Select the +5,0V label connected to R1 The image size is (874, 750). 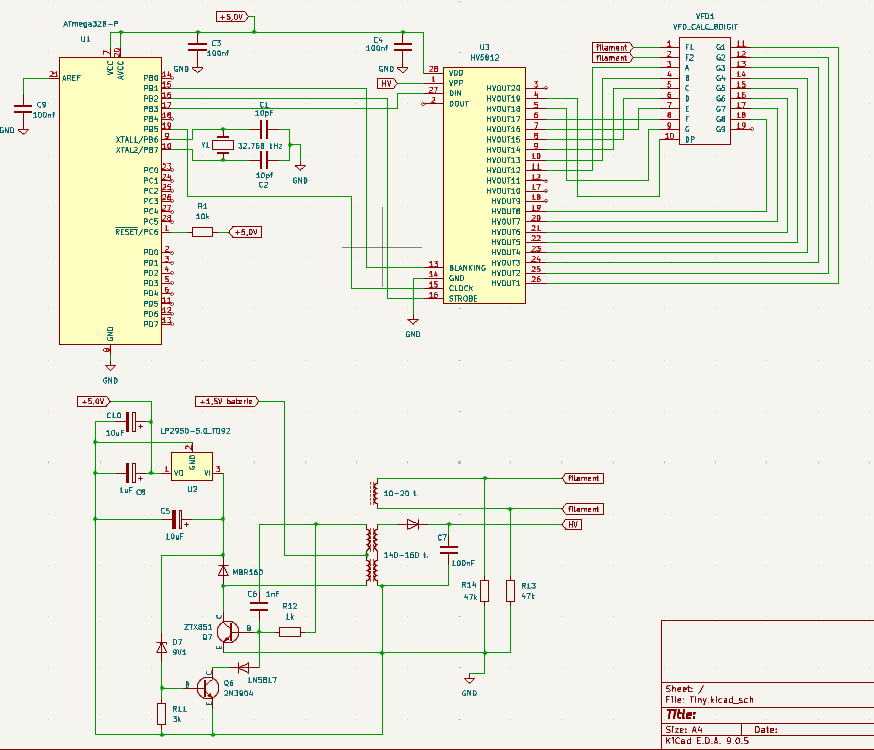[246, 232]
